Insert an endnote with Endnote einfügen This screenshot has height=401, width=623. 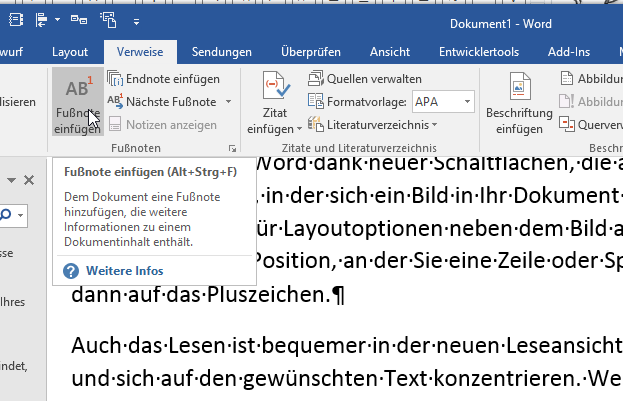point(163,79)
